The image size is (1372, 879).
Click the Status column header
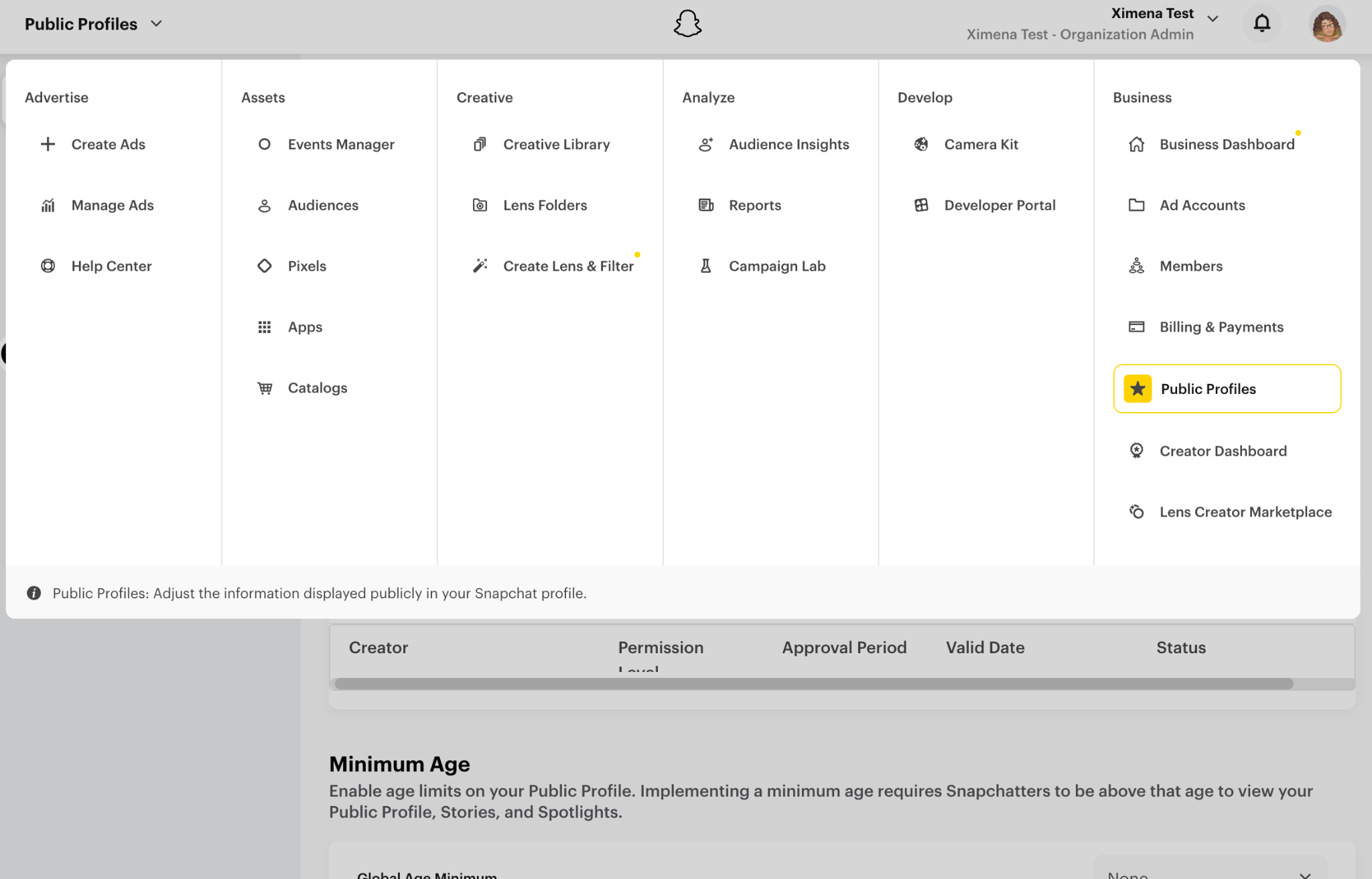[x=1180, y=647]
